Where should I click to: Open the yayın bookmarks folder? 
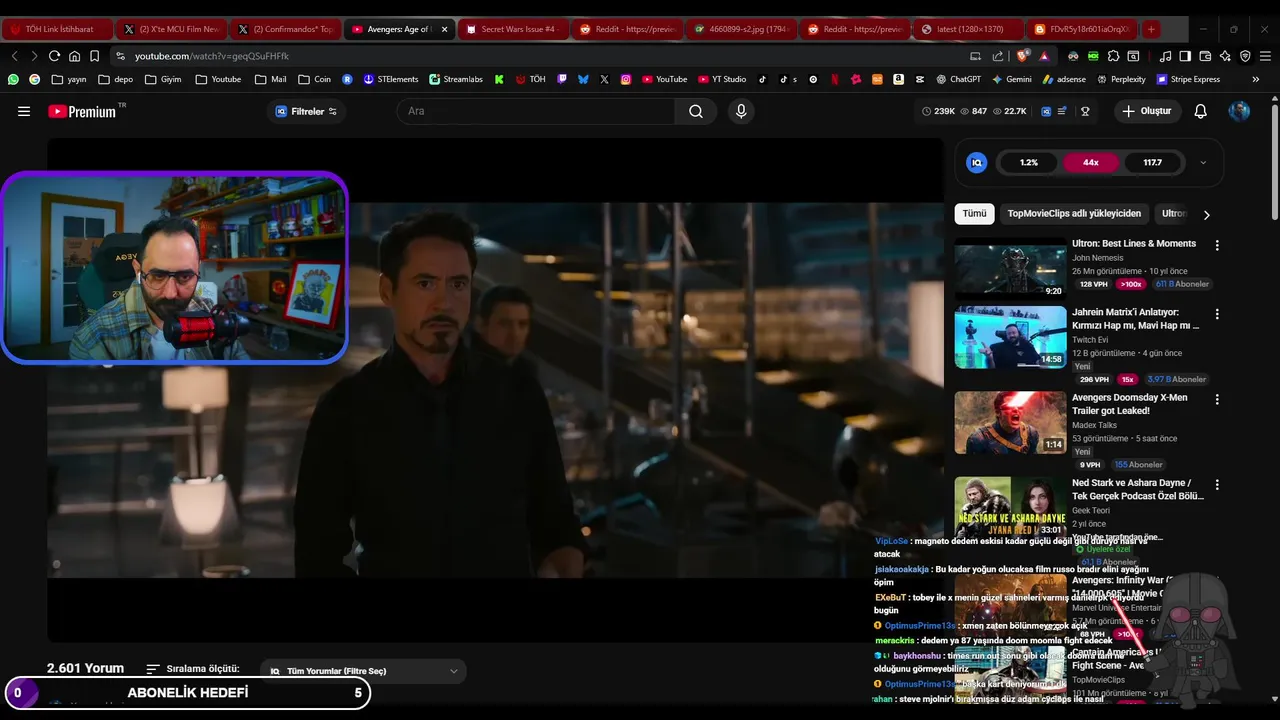pos(68,79)
